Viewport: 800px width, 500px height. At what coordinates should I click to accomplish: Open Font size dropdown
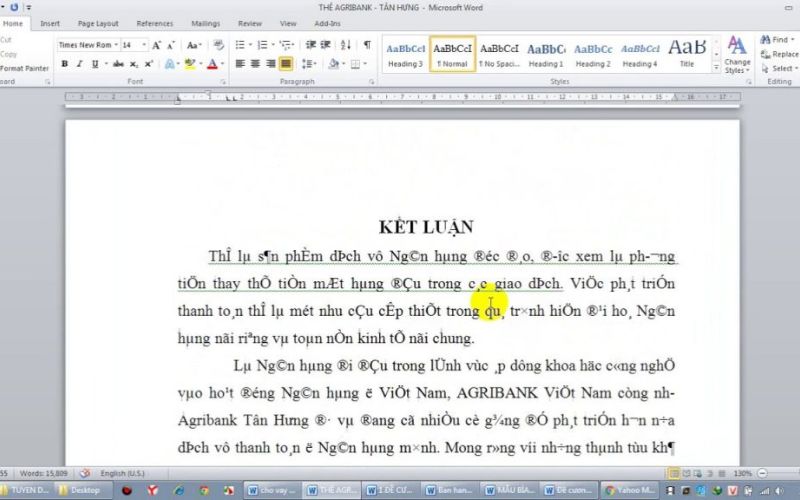point(144,45)
